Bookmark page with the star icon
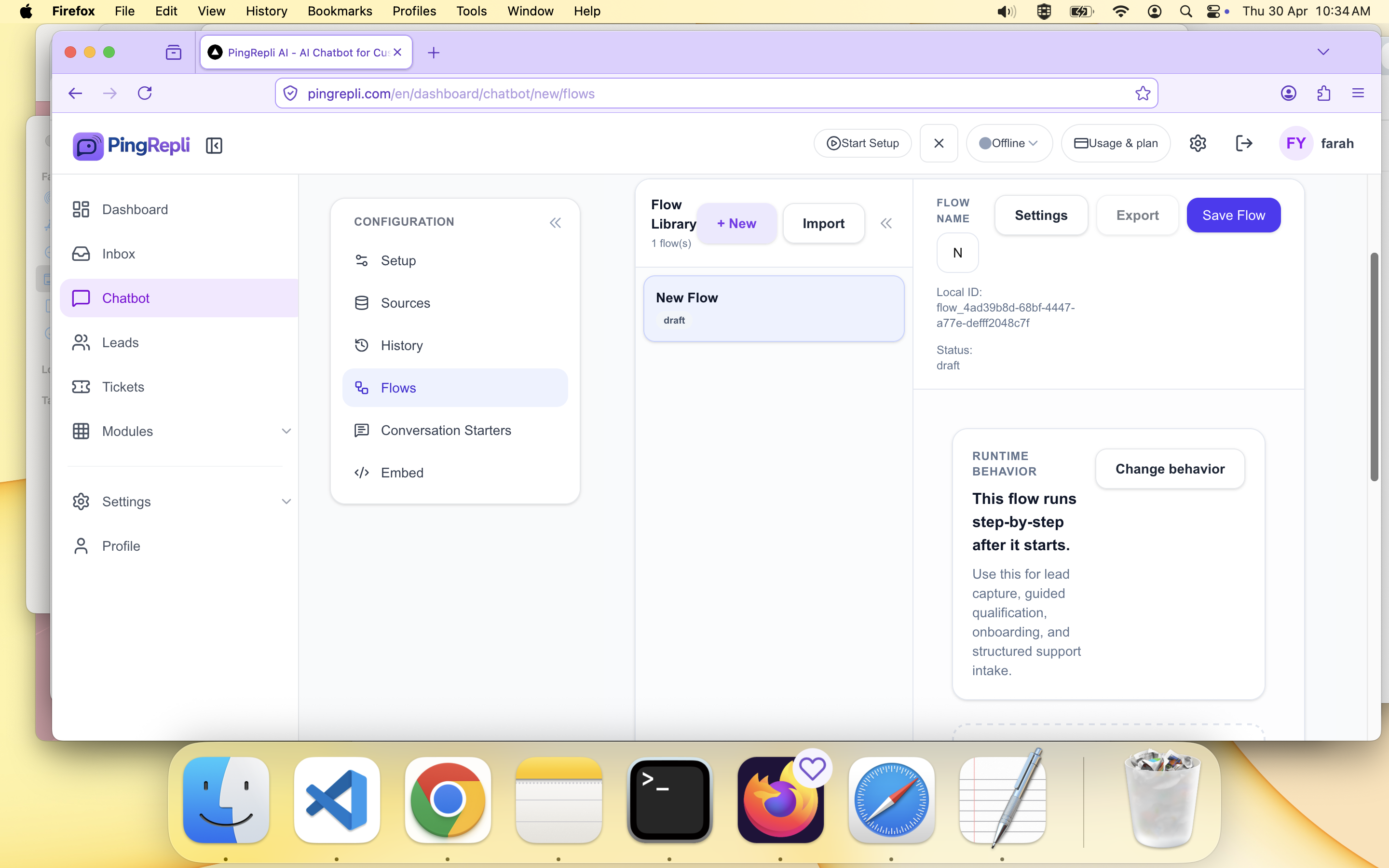Viewport: 1389px width, 868px height. [1143, 94]
